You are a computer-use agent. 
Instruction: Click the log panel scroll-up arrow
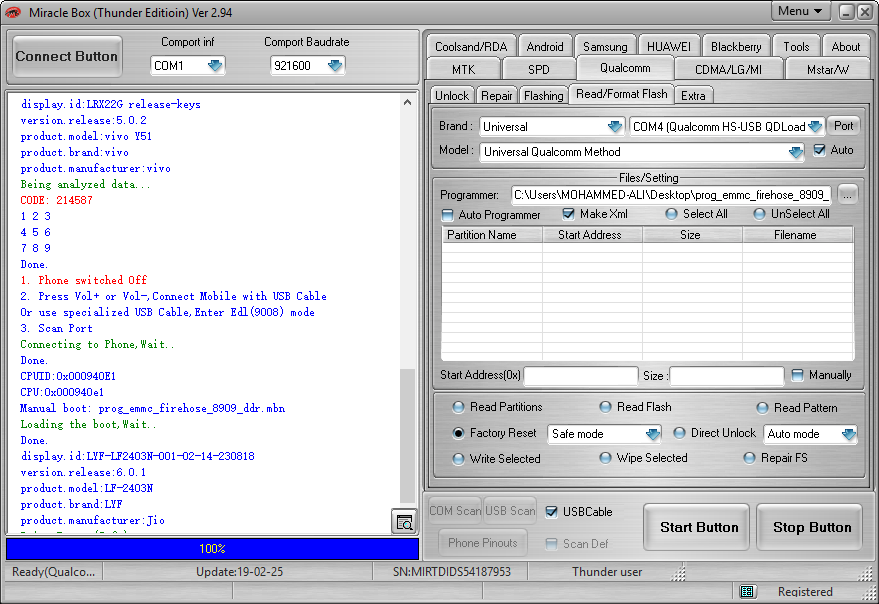coord(408,102)
